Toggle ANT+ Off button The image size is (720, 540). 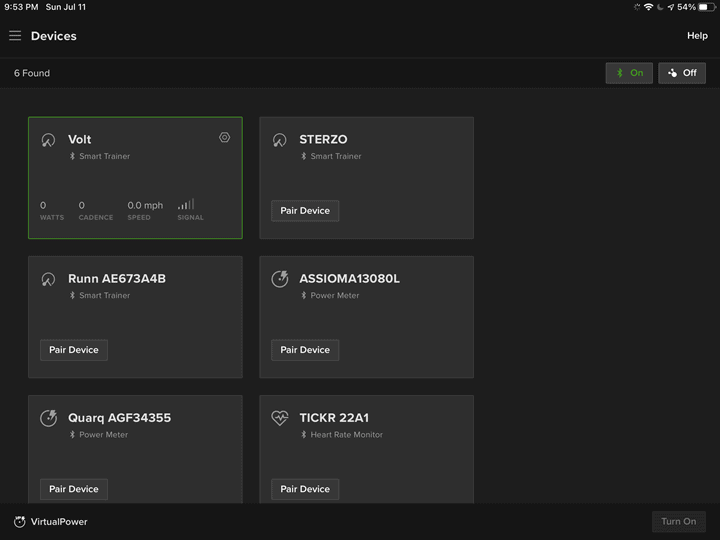pos(682,73)
